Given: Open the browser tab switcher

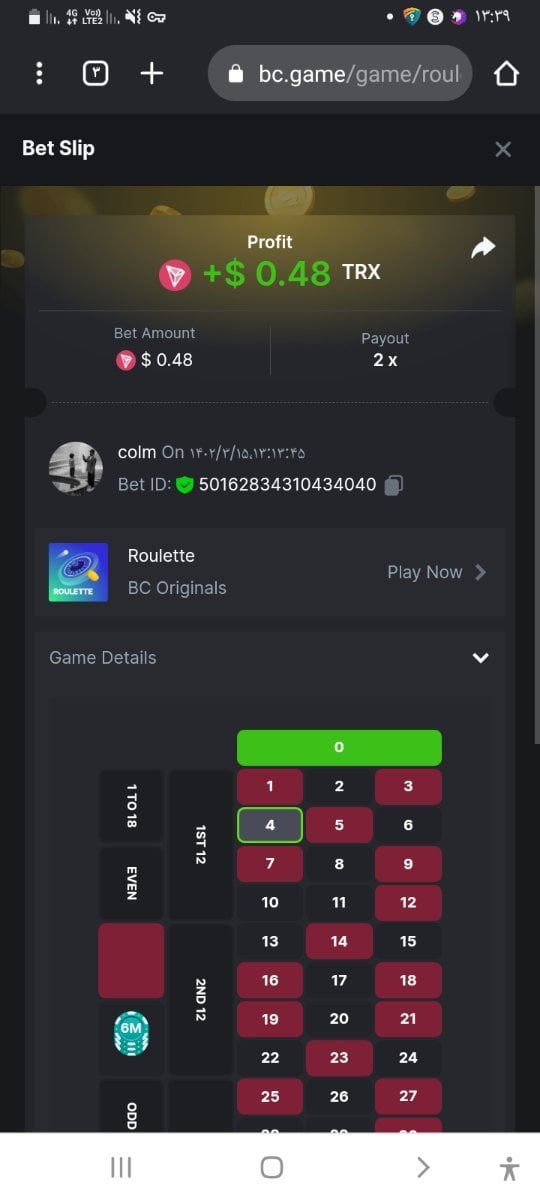Looking at the screenshot, I should 95,73.
